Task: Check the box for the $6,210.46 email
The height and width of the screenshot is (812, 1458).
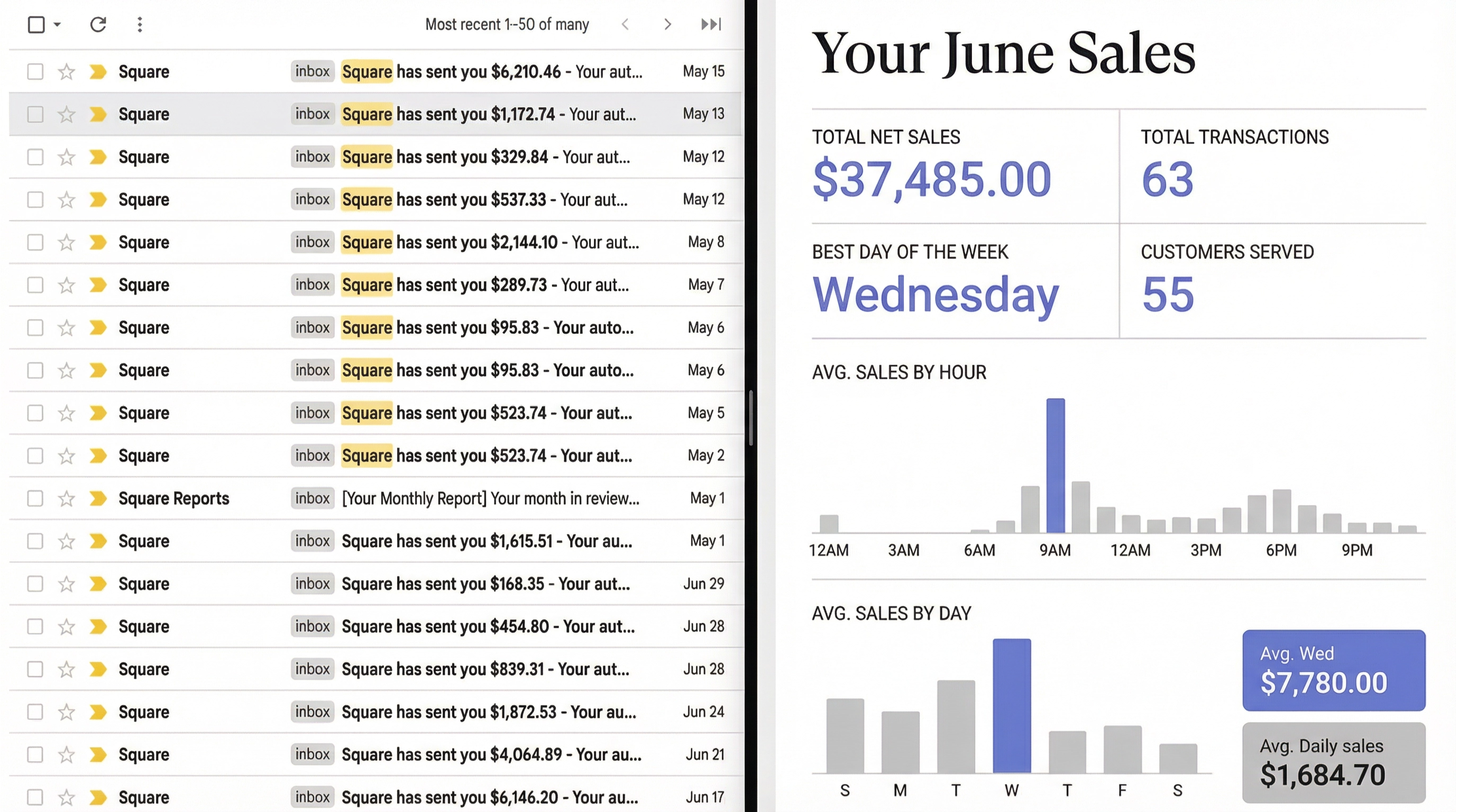Action: pos(35,72)
